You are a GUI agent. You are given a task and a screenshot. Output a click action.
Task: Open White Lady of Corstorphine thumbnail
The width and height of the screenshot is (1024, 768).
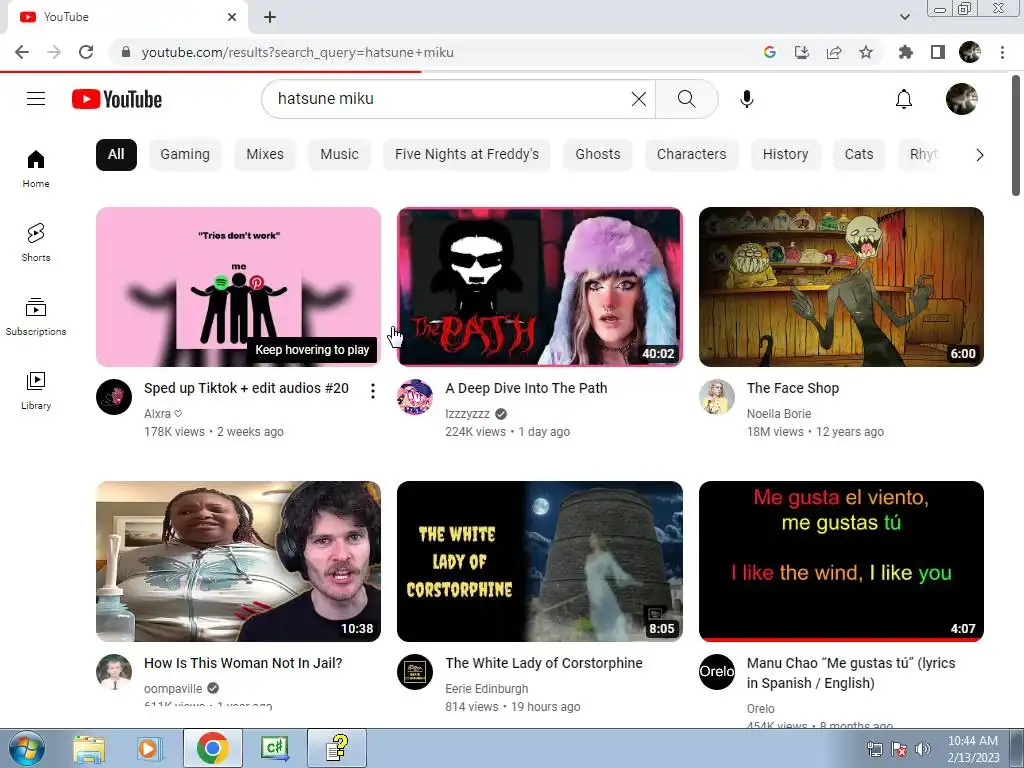pos(540,562)
